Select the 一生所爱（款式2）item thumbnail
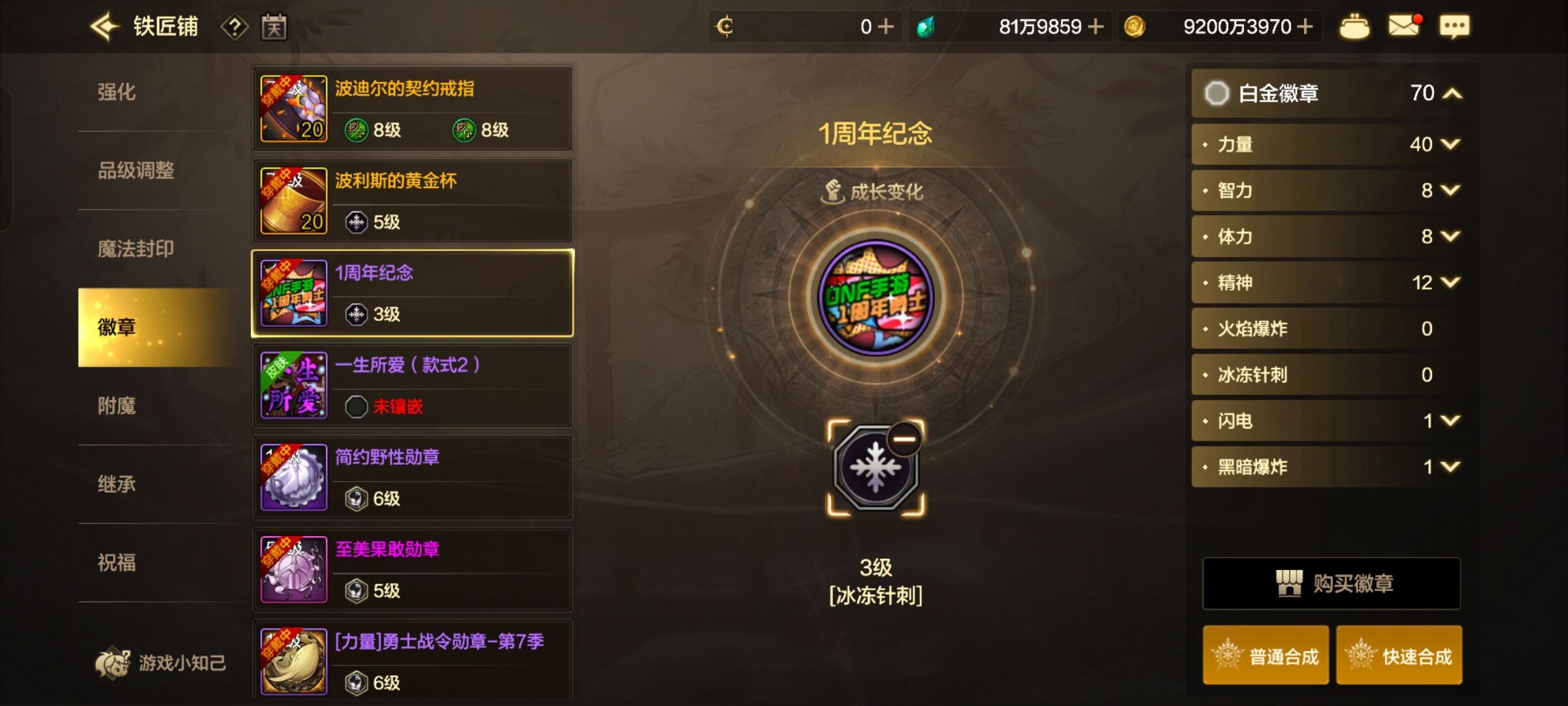Screen dimensions: 1568x706 (x=293, y=386)
